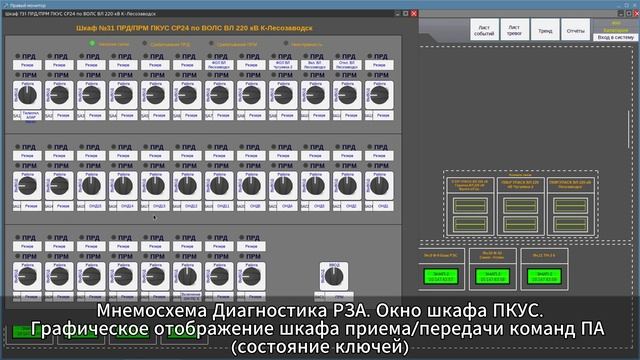The height and width of the screenshot is (360, 640).
Task: Click the ПРД lamp above ФОЛ ВЛ Чугуевка 2
Action: click(x=274, y=56)
